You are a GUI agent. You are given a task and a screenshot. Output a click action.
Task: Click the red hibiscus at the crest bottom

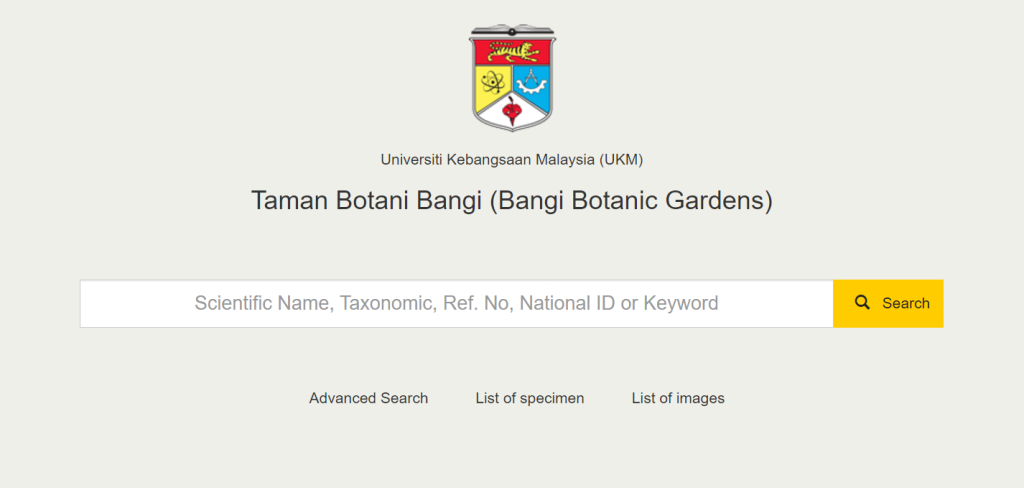[512, 110]
